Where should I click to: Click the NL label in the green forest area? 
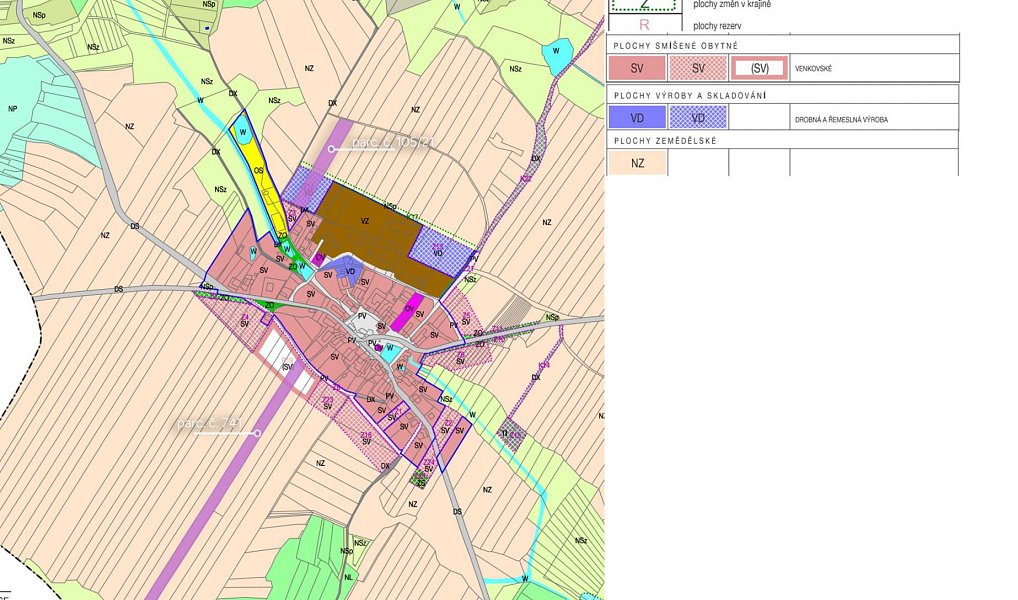349,577
